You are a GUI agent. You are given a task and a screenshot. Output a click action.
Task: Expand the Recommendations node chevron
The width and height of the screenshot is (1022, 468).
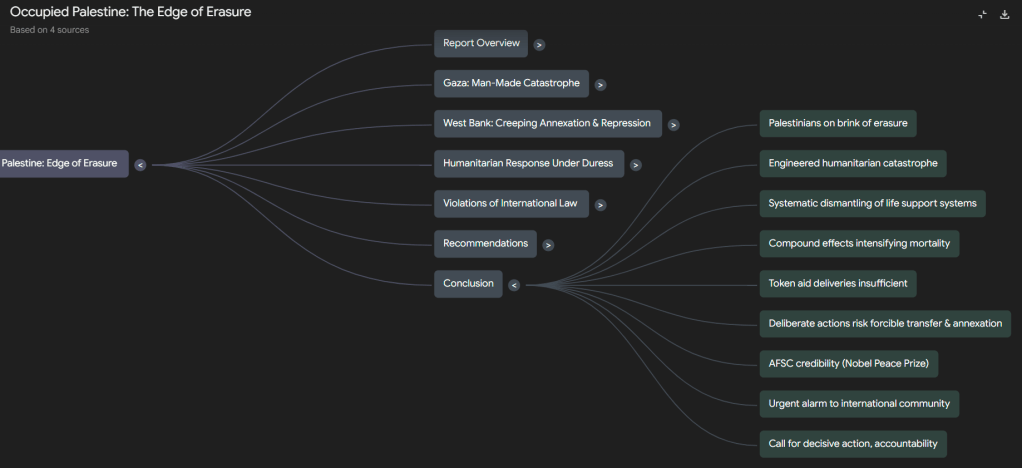[549, 245]
